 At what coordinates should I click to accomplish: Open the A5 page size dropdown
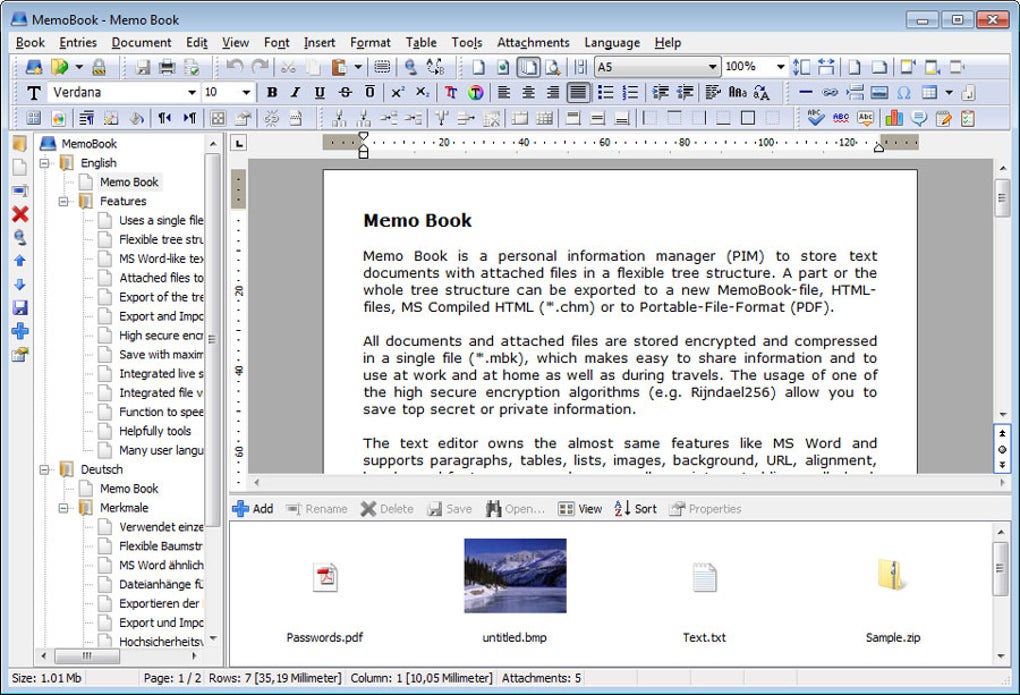click(712, 67)
